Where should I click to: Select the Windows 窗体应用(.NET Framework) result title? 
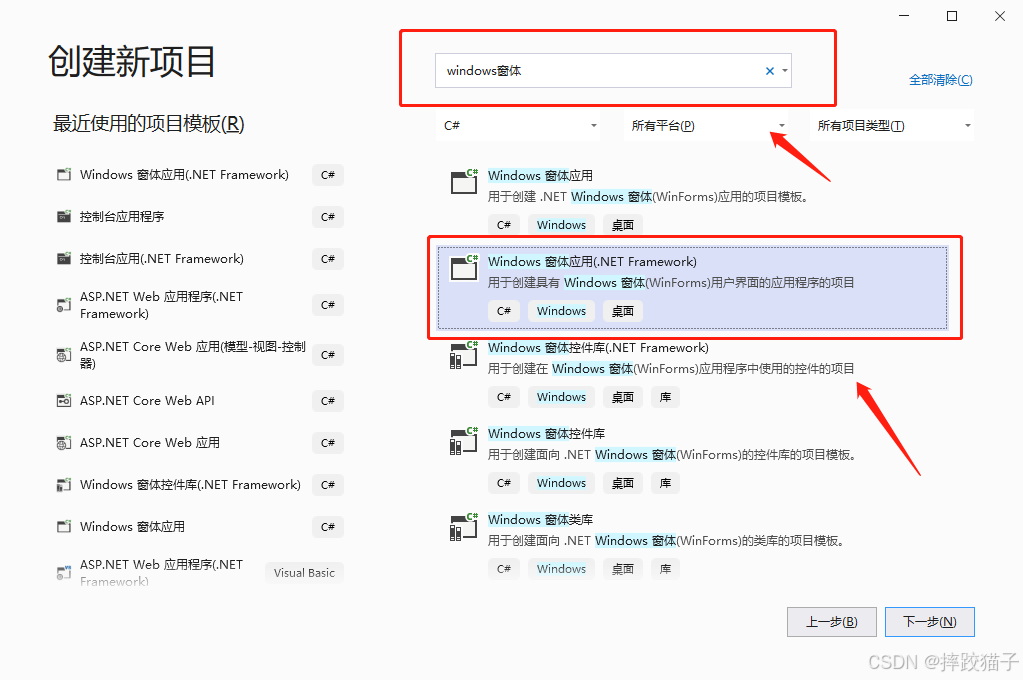point(592,262)
